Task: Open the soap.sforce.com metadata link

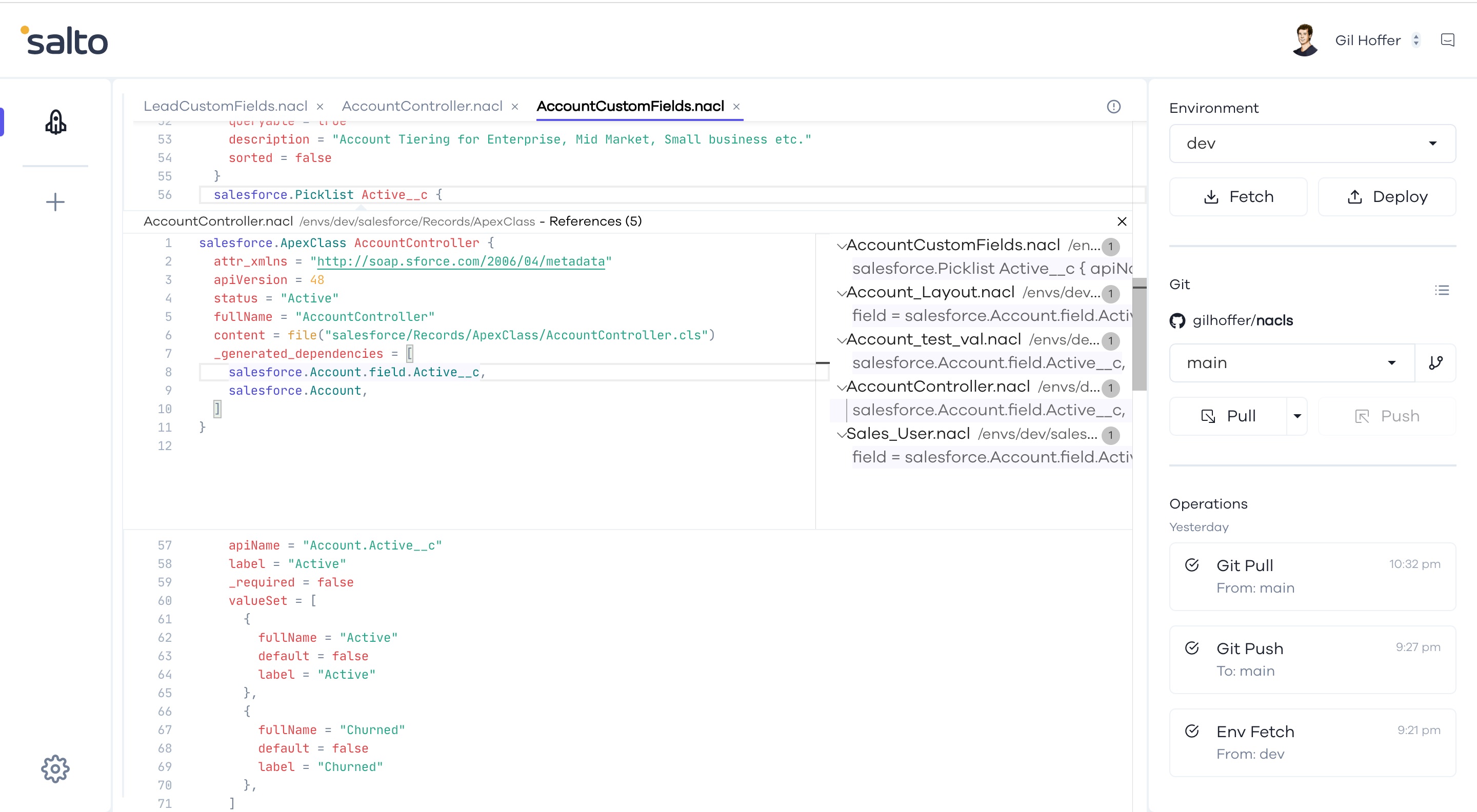Action: pyautogui.click(x=461, y=262)
